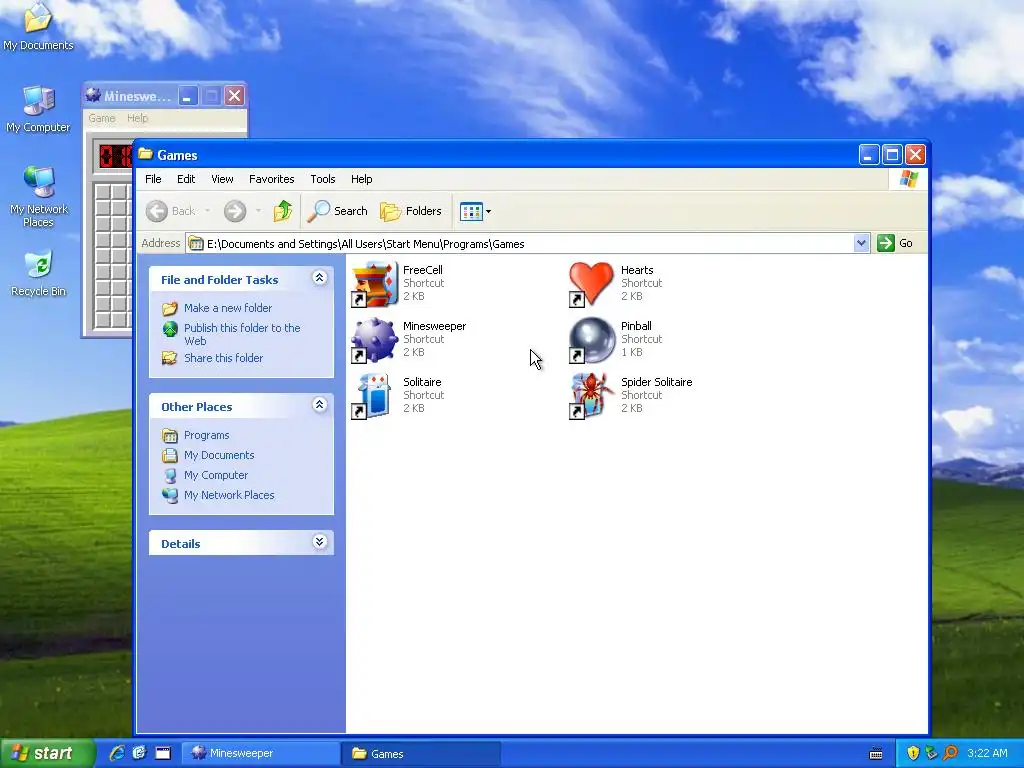1024x768 pixels.
Task: Click the Windows flag logo in toolbar
Action: pos(908,179)
